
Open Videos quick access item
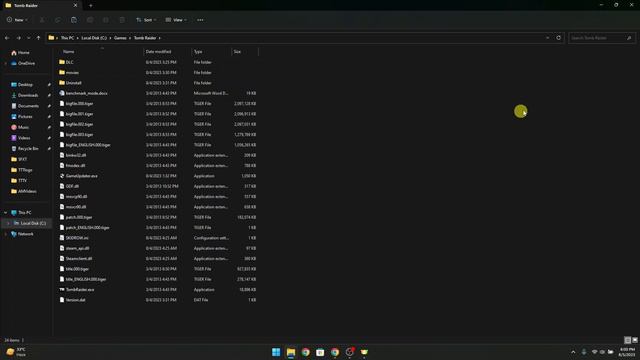coord(24,138)
